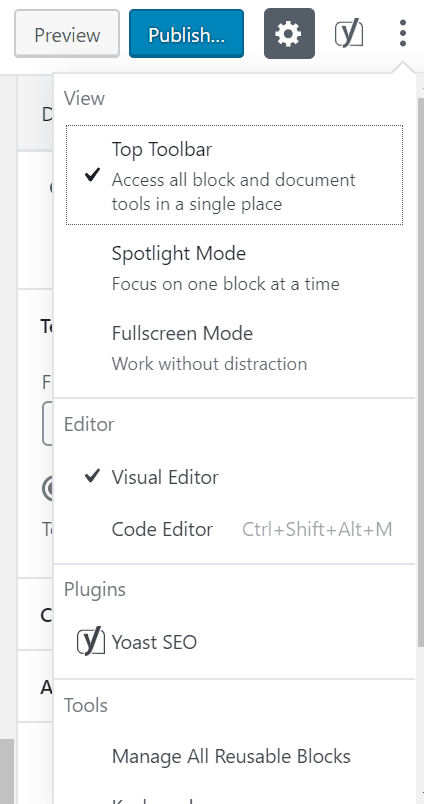The image size is (424, 804).
Task: Open the Yoast SEO toolbar icon
Action: click(349, 34)
